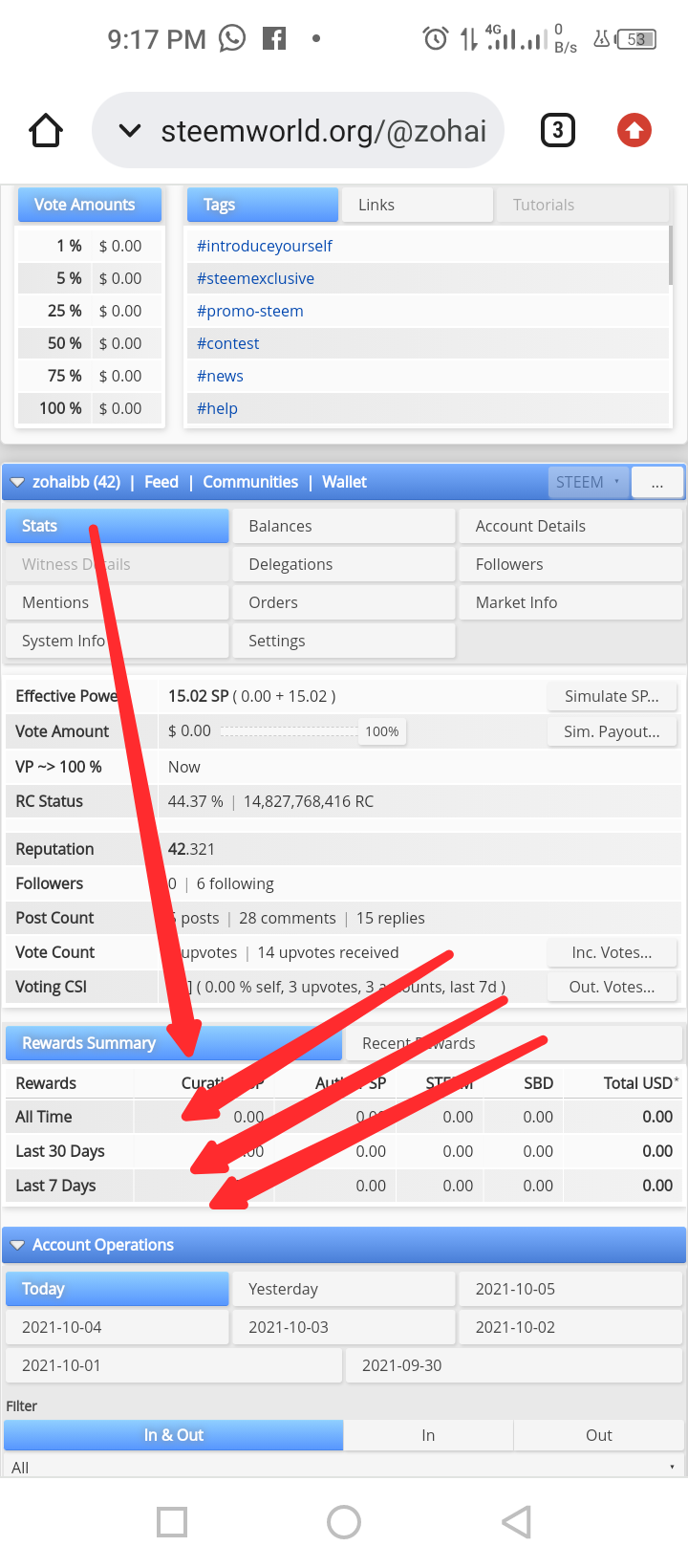Select the Followers tab

tap(570, 564)
